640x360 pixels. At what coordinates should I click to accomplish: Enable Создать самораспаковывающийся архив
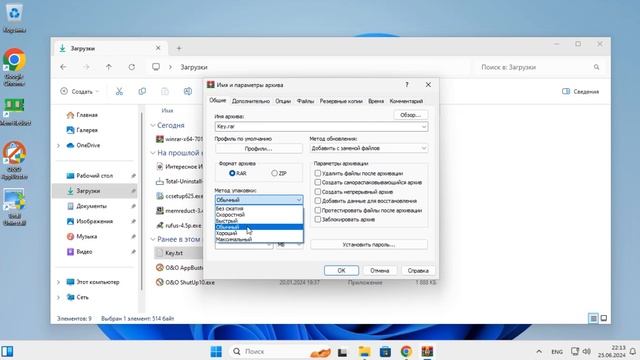coord(318,182)
